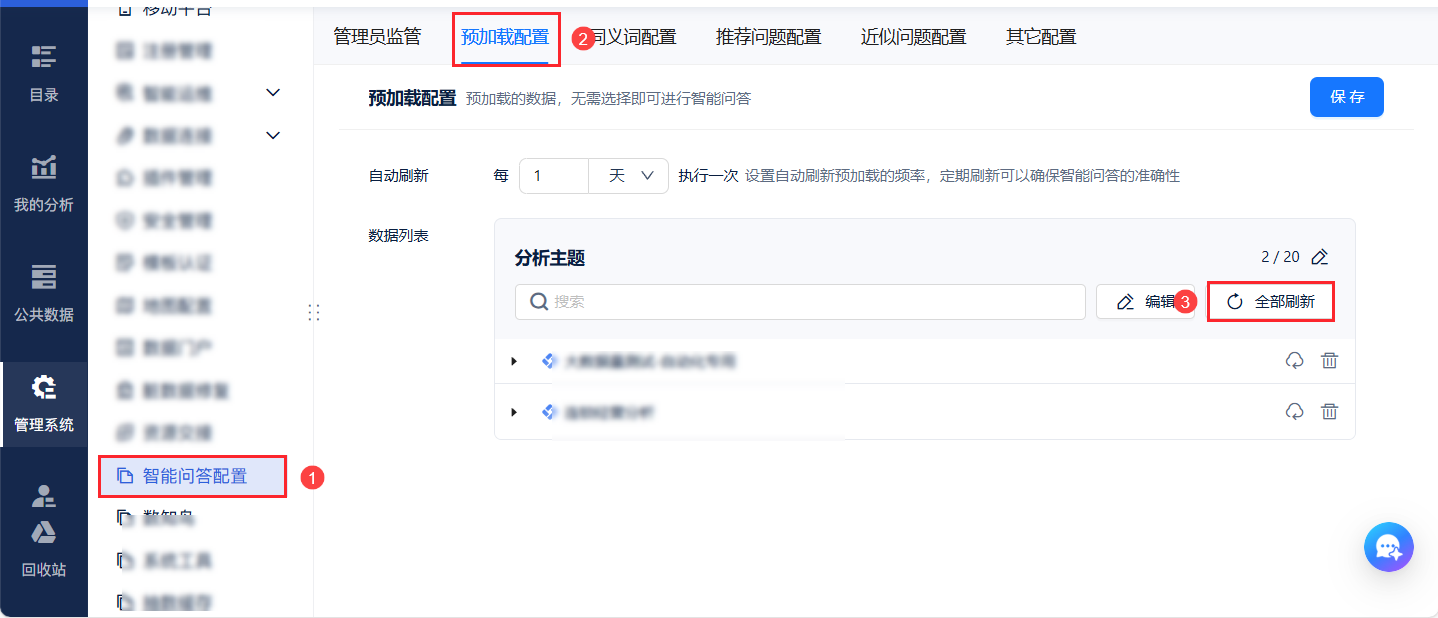Click the 数据列表 label
This screenshot has width=1438, height=618.
click(x=398, y=236)
